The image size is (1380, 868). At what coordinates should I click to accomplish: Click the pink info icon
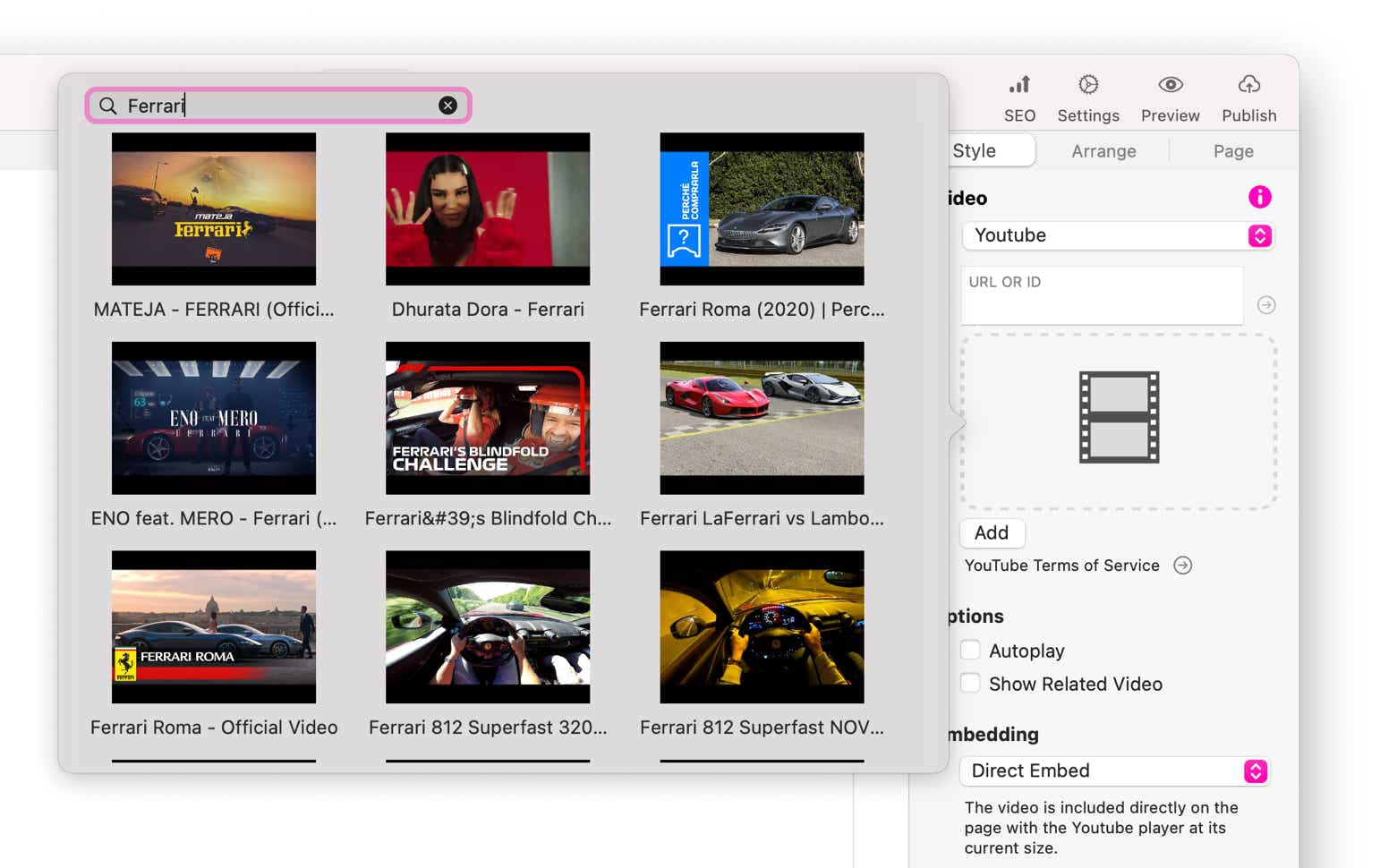tap(1260, 197)
